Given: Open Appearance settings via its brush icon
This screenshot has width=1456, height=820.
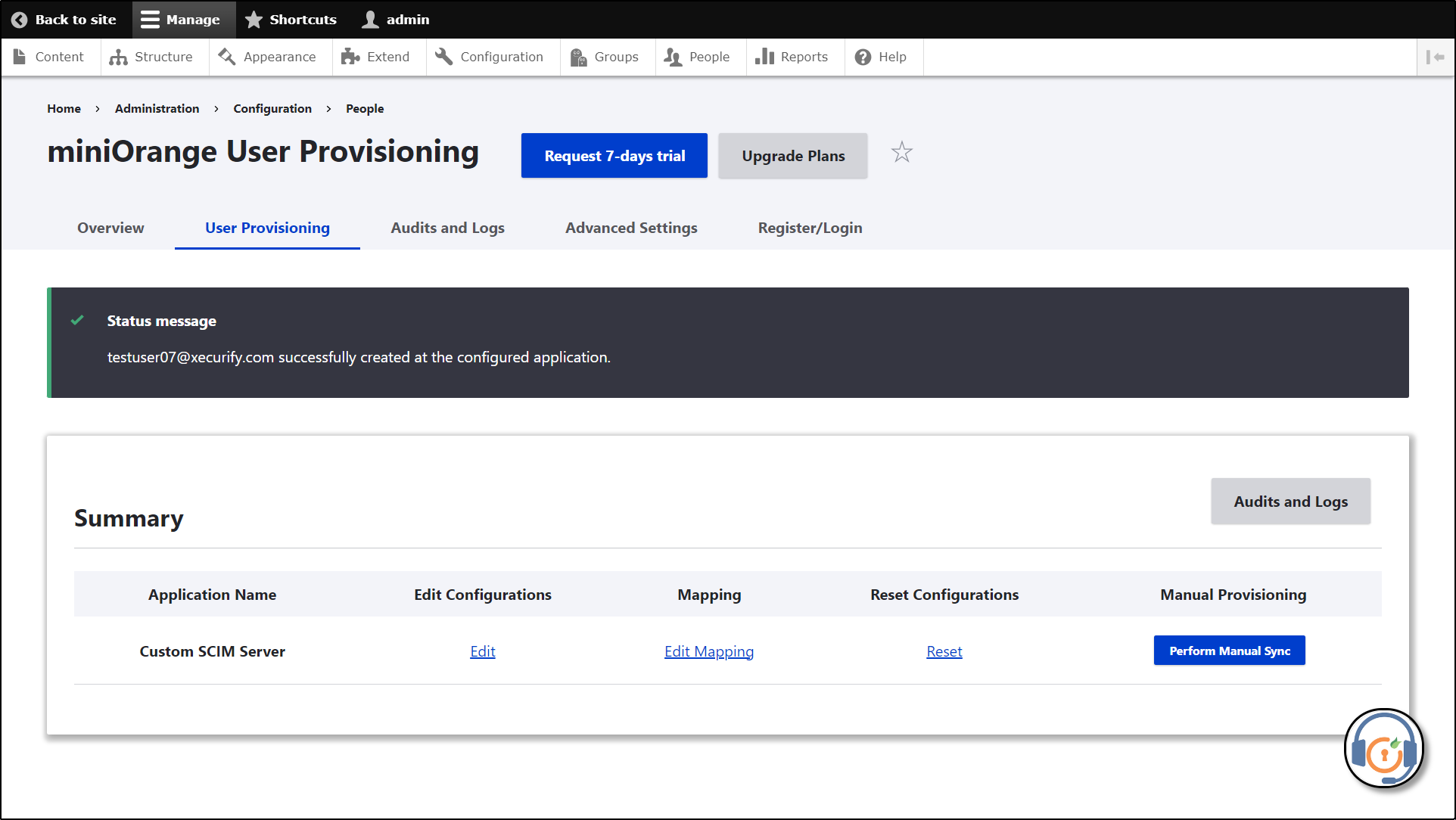Looking at the screenshot, I should (225, 56).
